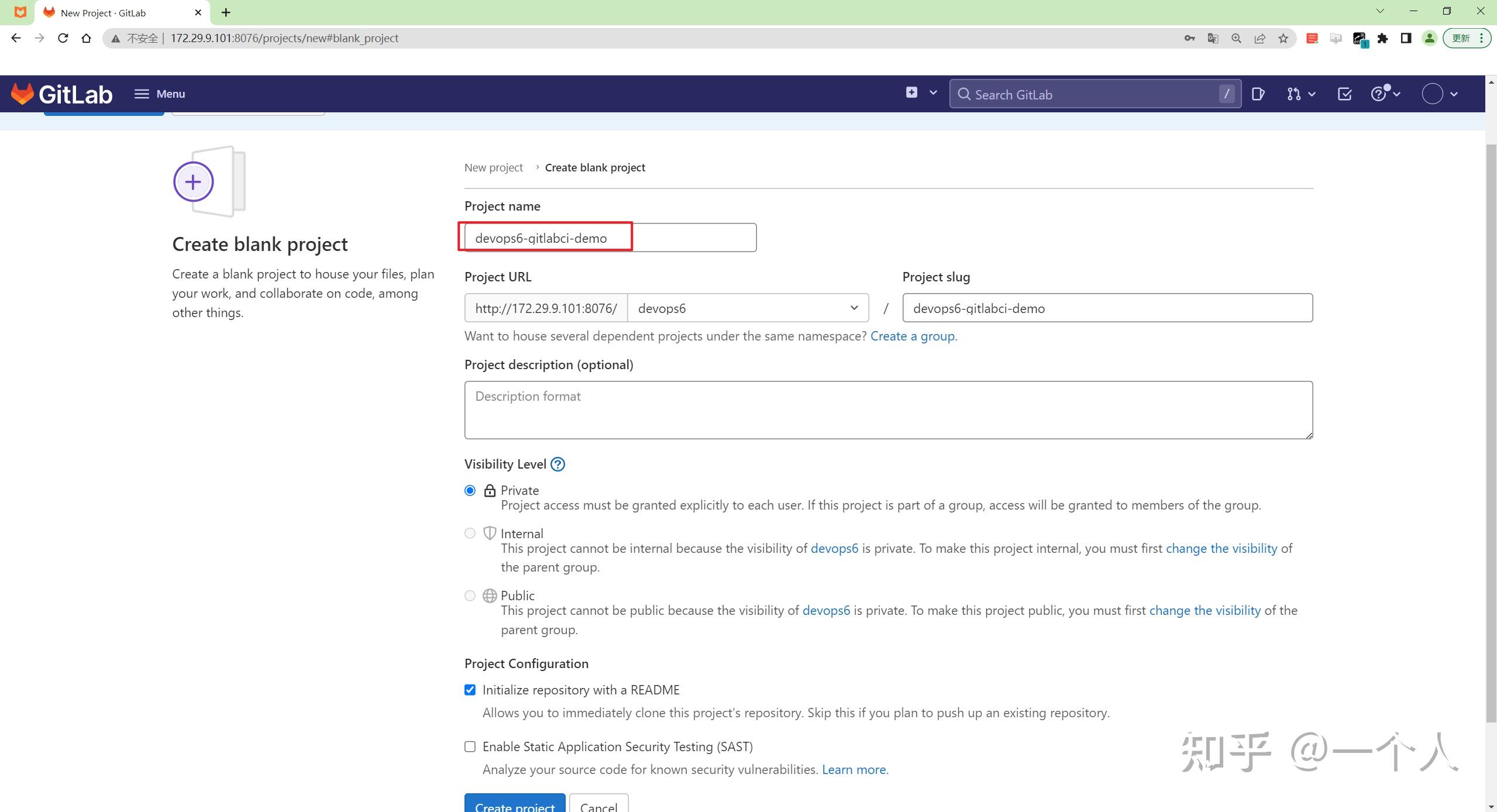
Task: Reload the page with refresh icon
Action: 63,39
